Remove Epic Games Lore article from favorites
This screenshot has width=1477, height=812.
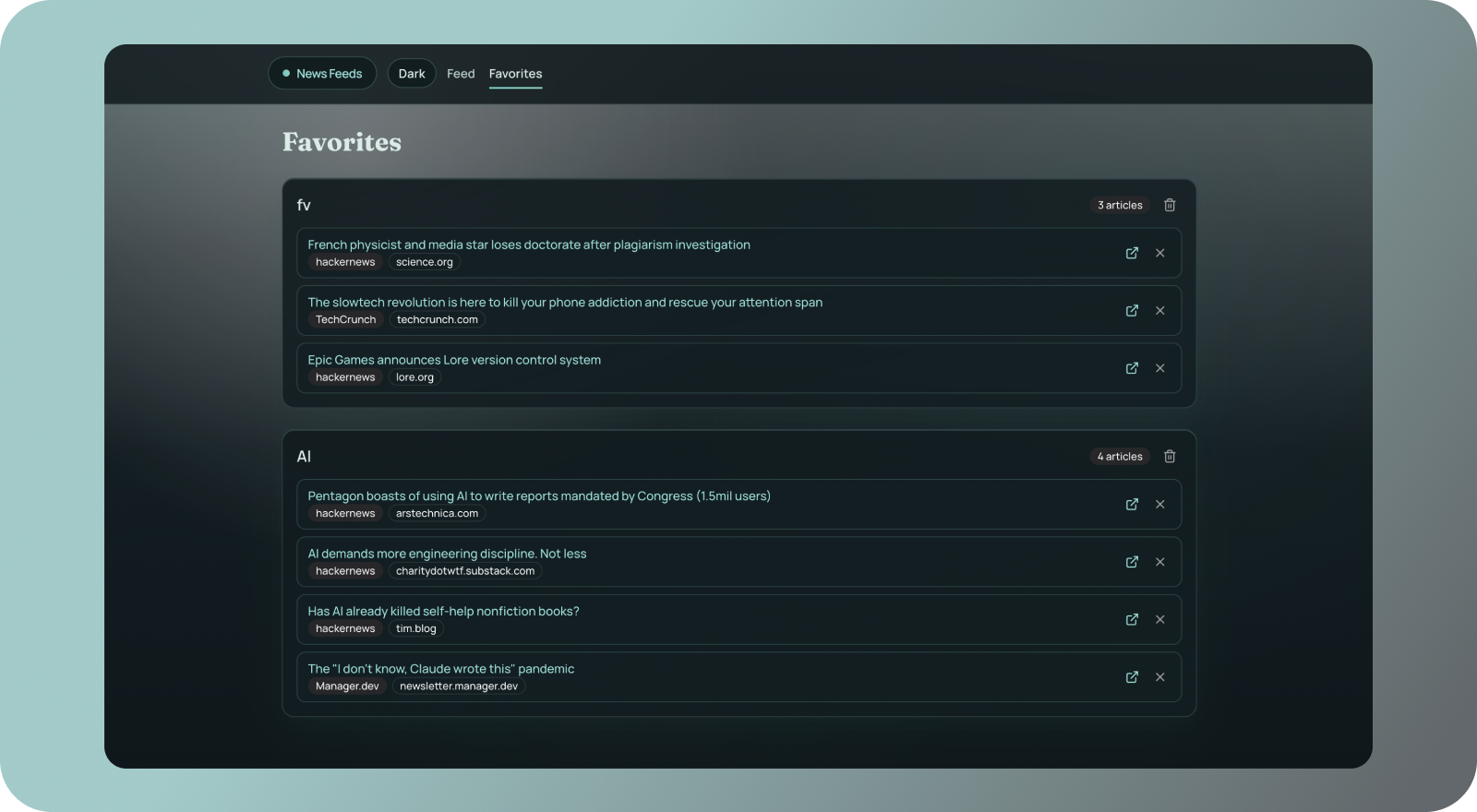click(x=1160, y=368)
